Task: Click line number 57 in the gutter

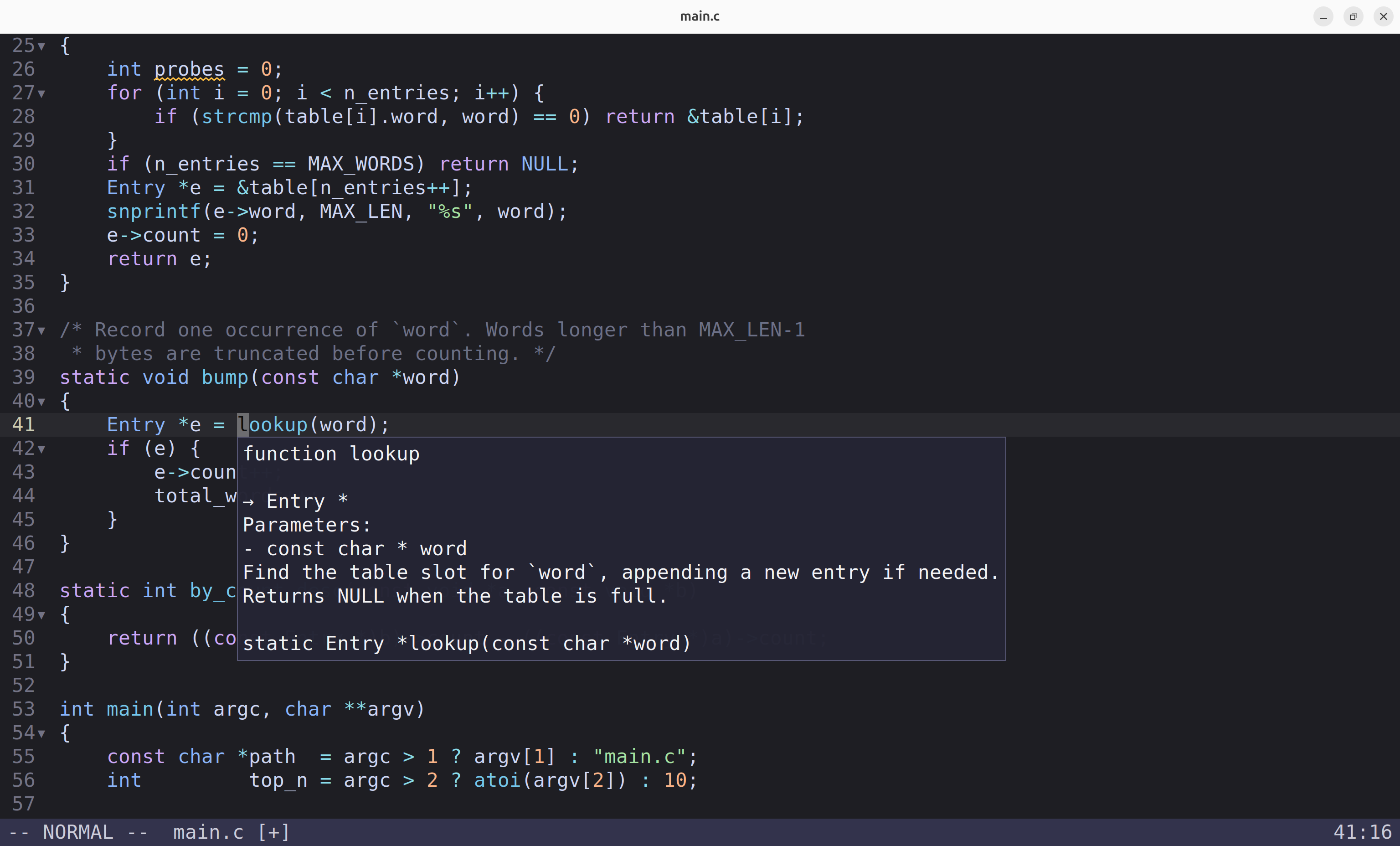Action: (x=23, y=804)
